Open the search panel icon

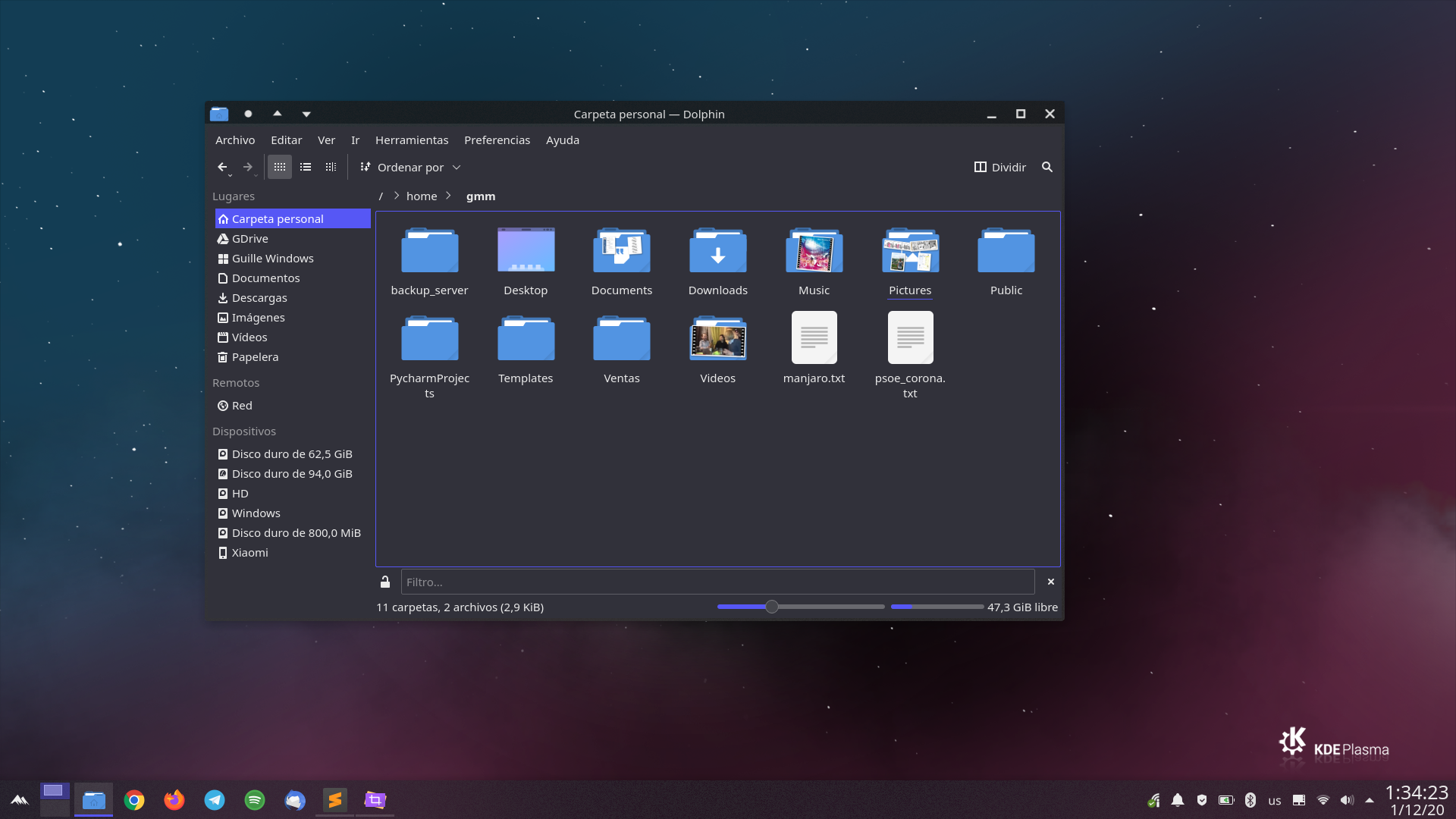pyautogui.click(x=1047, y=167)
